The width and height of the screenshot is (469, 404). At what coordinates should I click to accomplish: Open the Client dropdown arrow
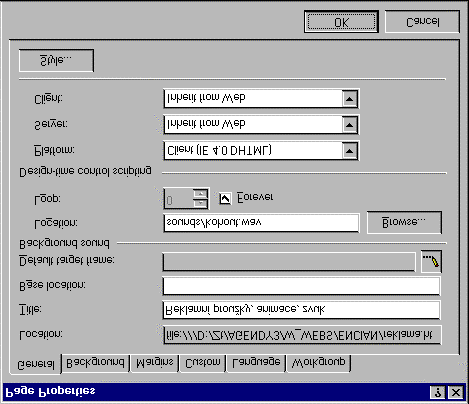pyautogui.click(x=349, y=99)
